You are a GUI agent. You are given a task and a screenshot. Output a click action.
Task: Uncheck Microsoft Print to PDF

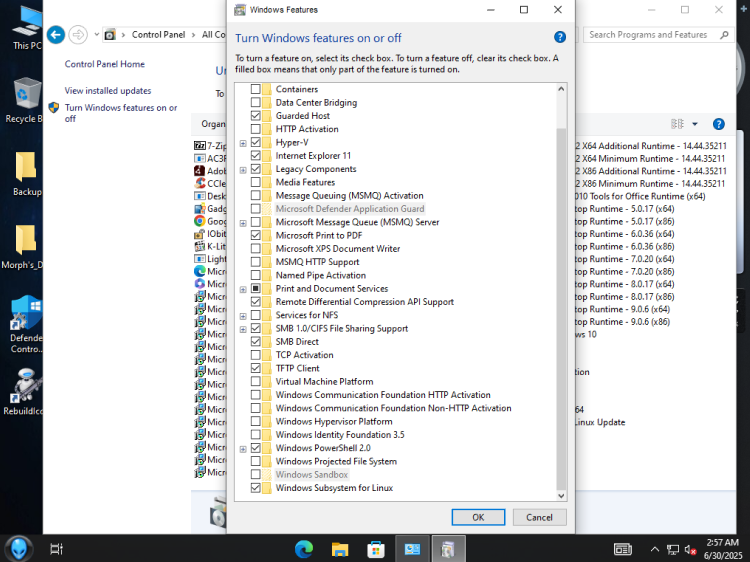click(255, 235)
